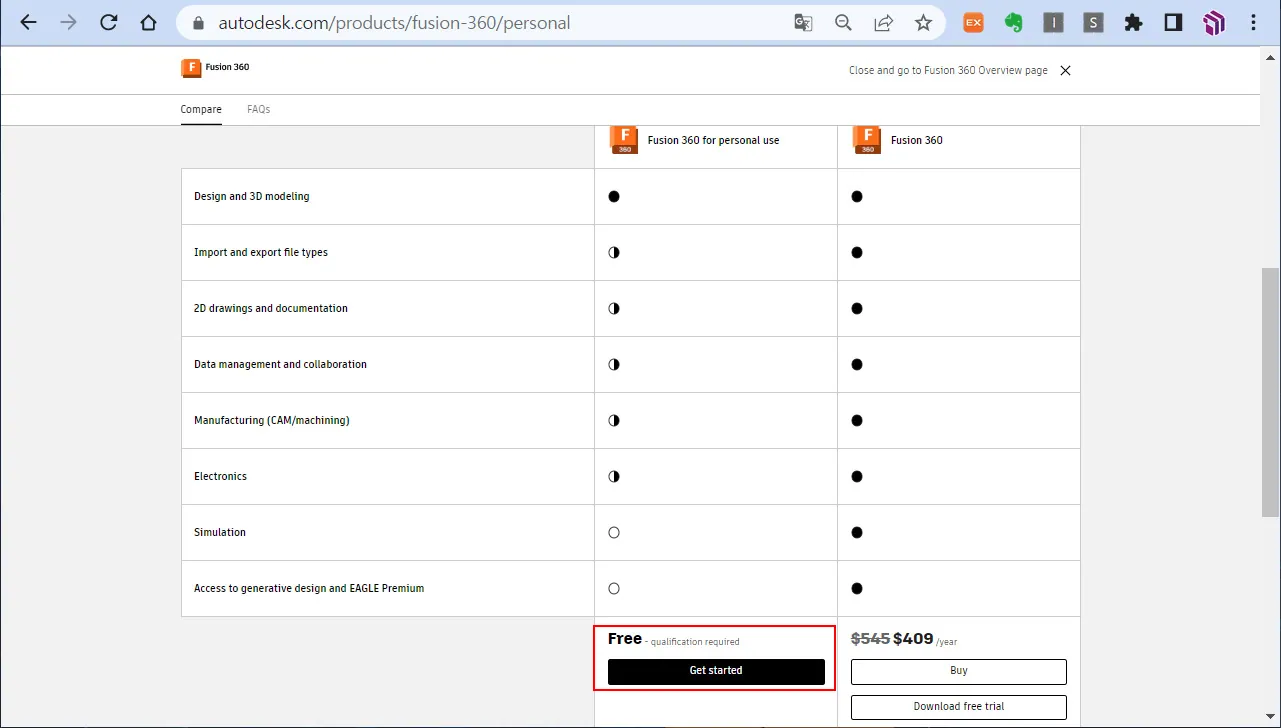Click Manufacturing (CAM/machining) label

point(272,421)
